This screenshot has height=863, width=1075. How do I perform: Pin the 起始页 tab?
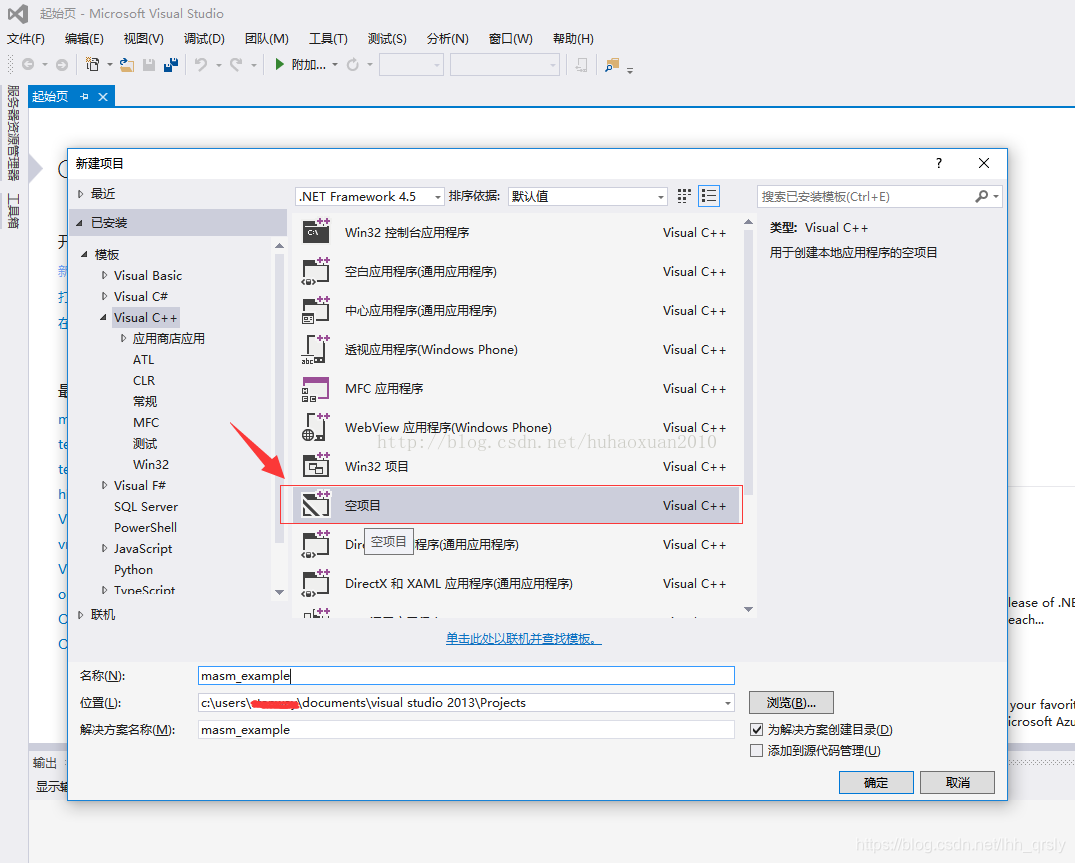pyautogui.click(x=84, y=97)
